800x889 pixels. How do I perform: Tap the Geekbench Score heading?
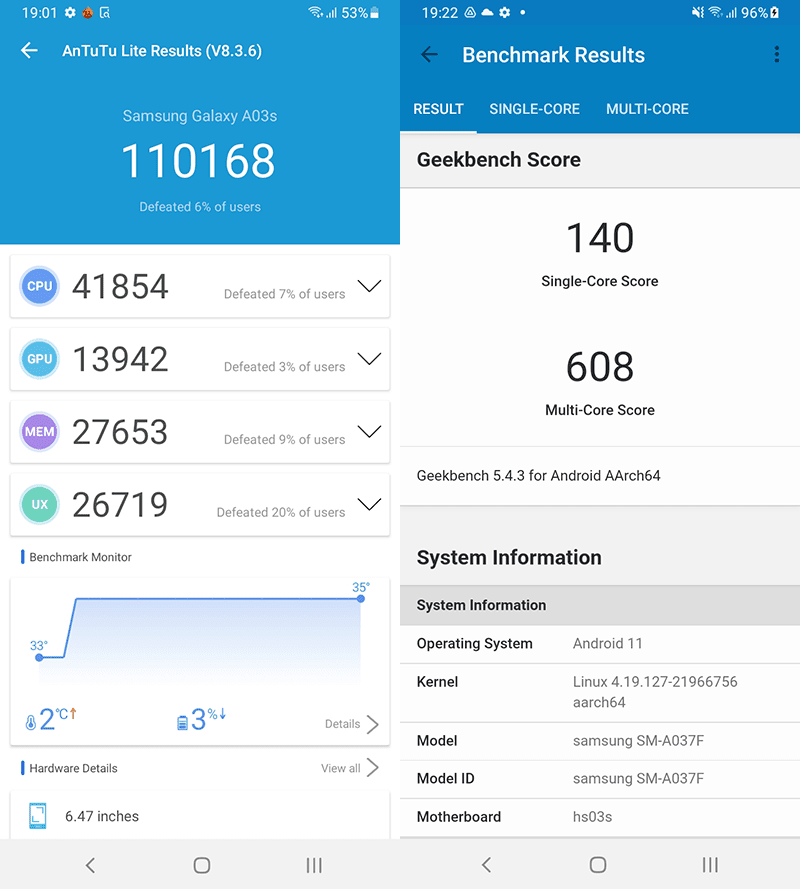(498, 160)
